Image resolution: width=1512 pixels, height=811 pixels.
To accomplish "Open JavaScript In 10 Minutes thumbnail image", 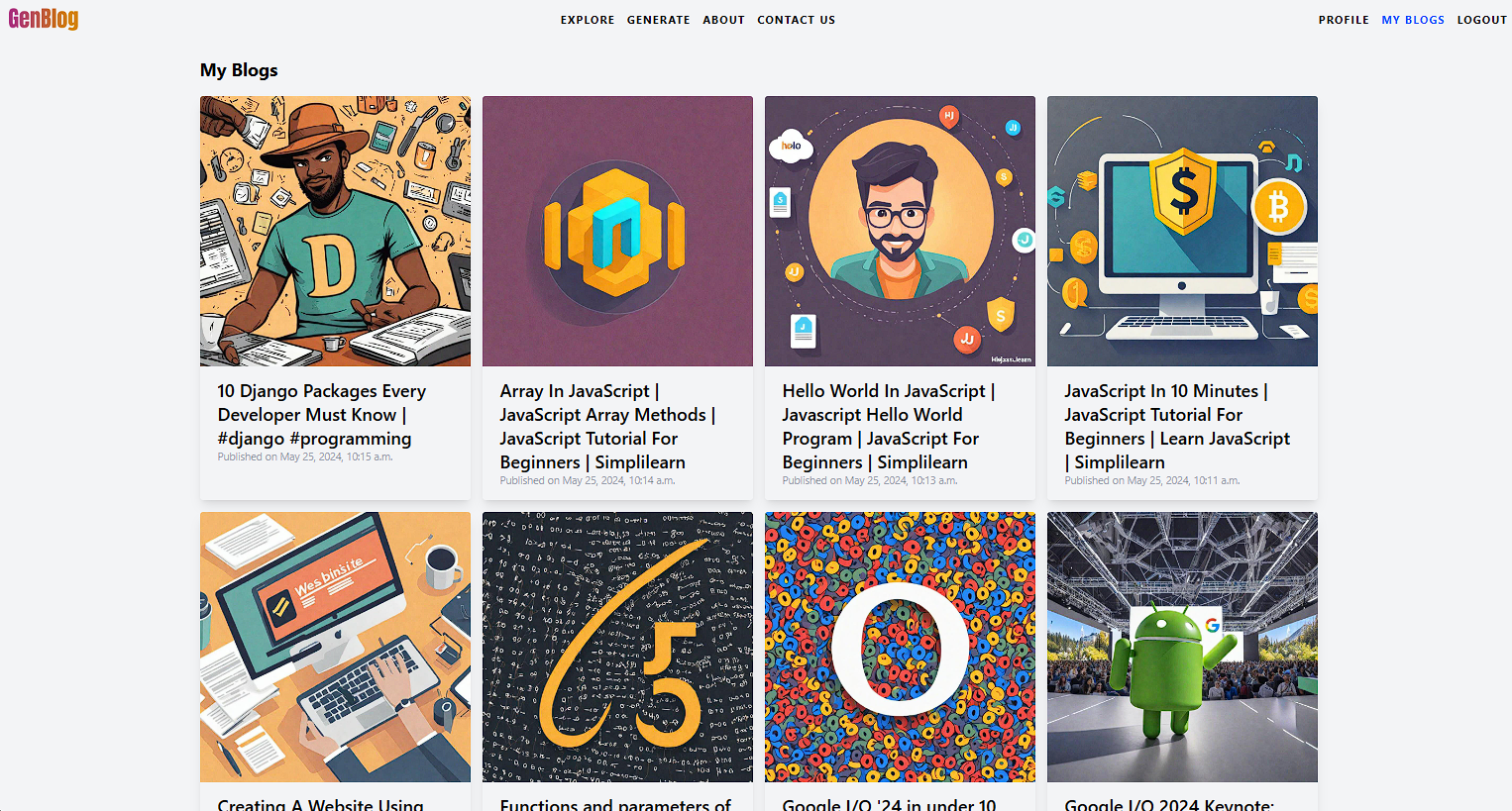I will 1182,231.
